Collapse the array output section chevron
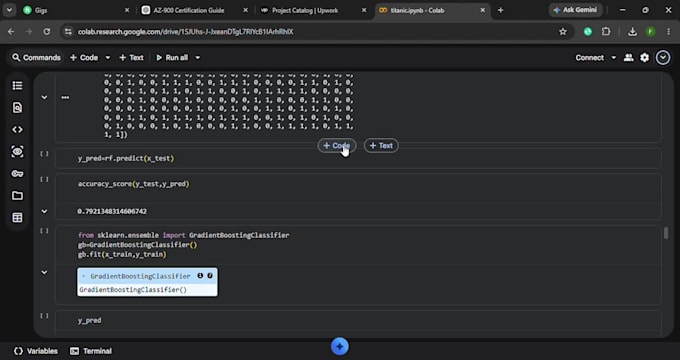 click(44, 97)
